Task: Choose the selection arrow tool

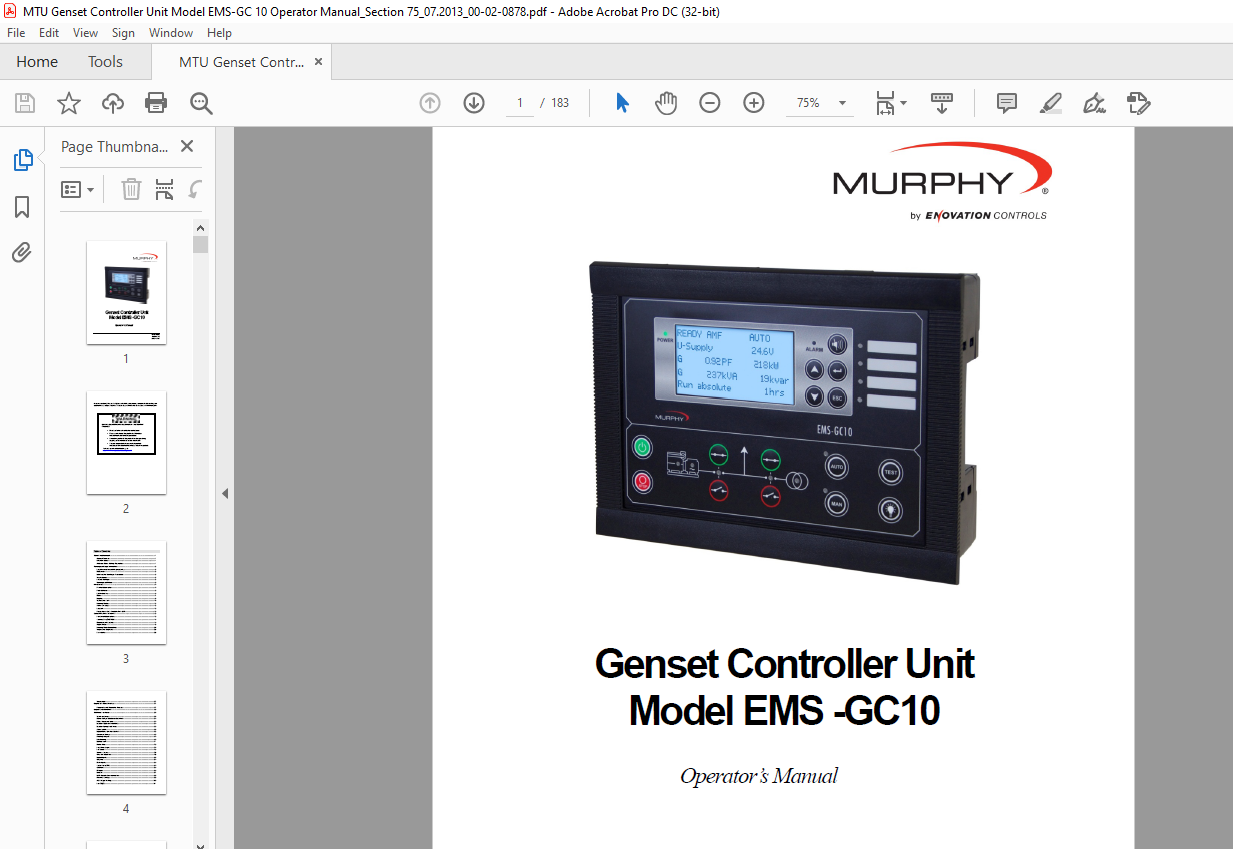Action: pos(622,103)
